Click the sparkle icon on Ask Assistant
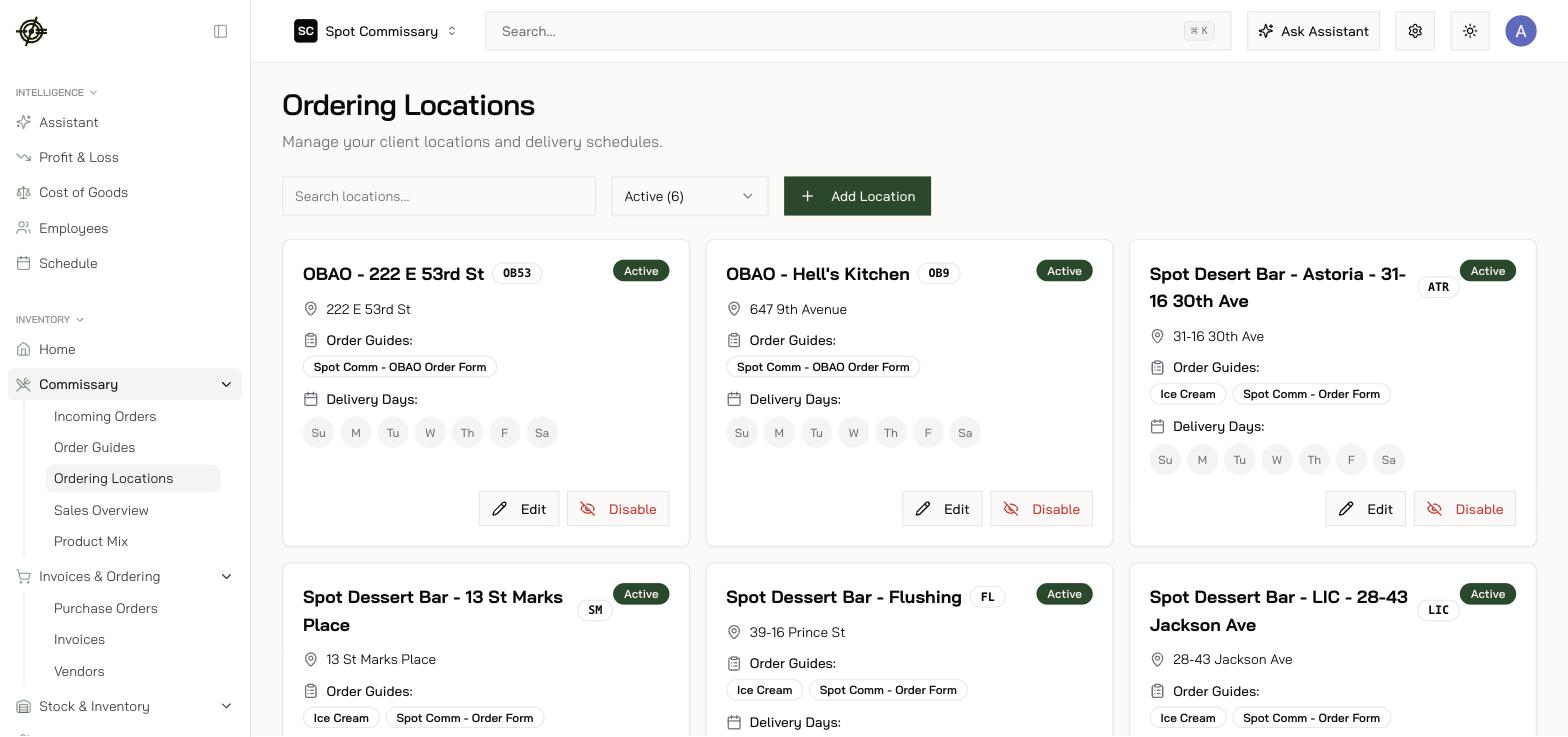This screenshot has width=1568, height=737. click(1266, 31)
